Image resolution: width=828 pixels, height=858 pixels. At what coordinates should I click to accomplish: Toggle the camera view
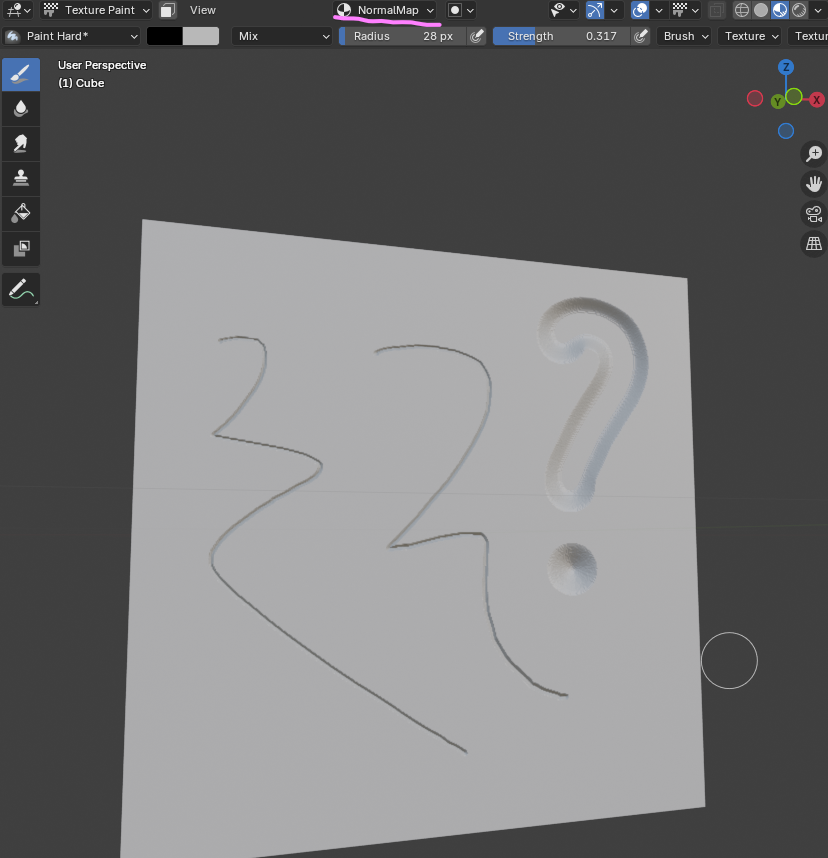coord(814,214)
